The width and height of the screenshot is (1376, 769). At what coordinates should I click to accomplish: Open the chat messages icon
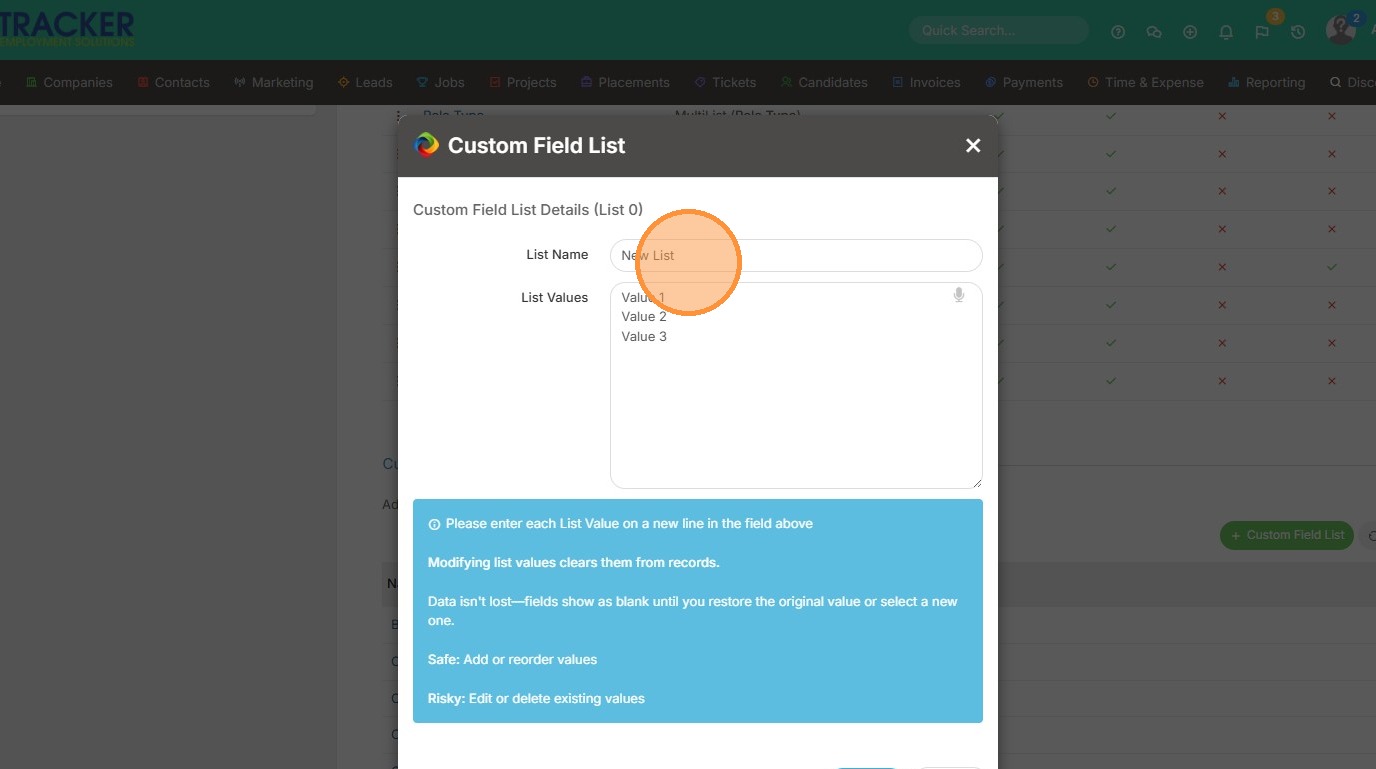(1154, 32)
